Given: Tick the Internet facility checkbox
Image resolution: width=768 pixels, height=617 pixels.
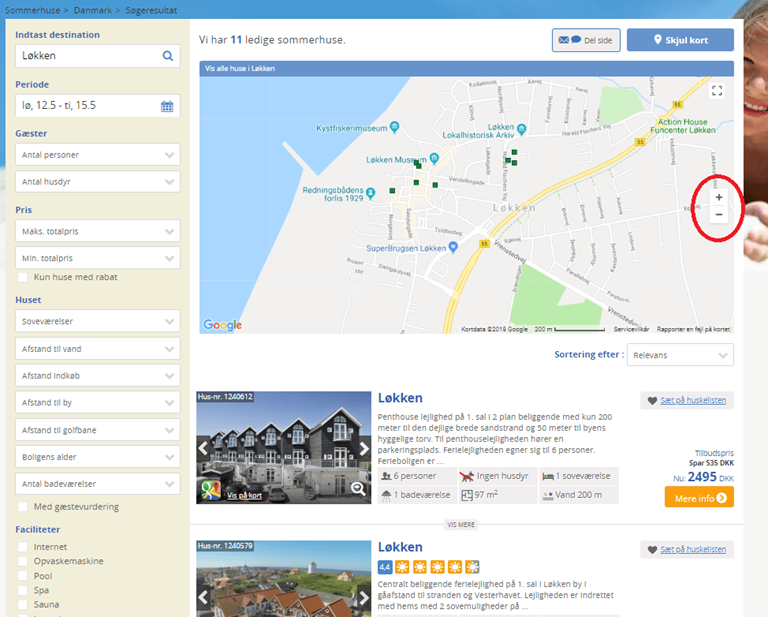Looking at the screenshot, I should point(23,547).
